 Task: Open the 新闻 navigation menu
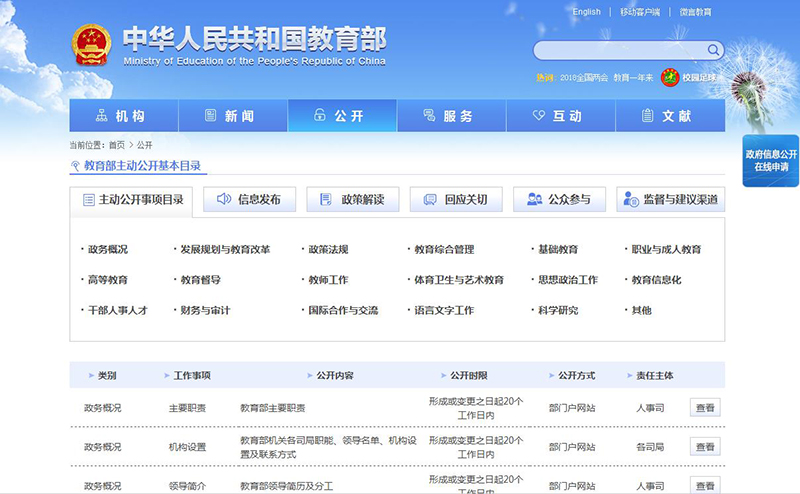tap(233, 116)
